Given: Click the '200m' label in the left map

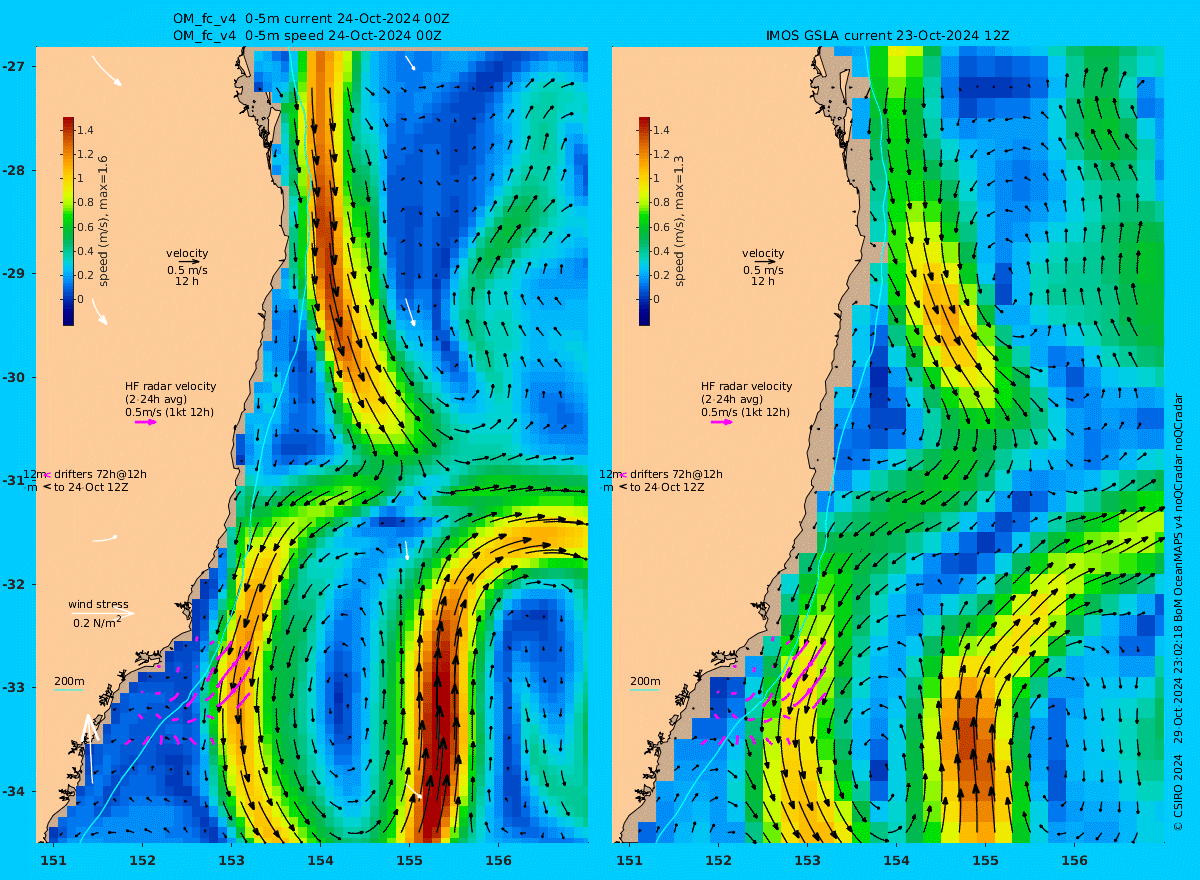Looking at the screenshot, I should click(68, 681).
